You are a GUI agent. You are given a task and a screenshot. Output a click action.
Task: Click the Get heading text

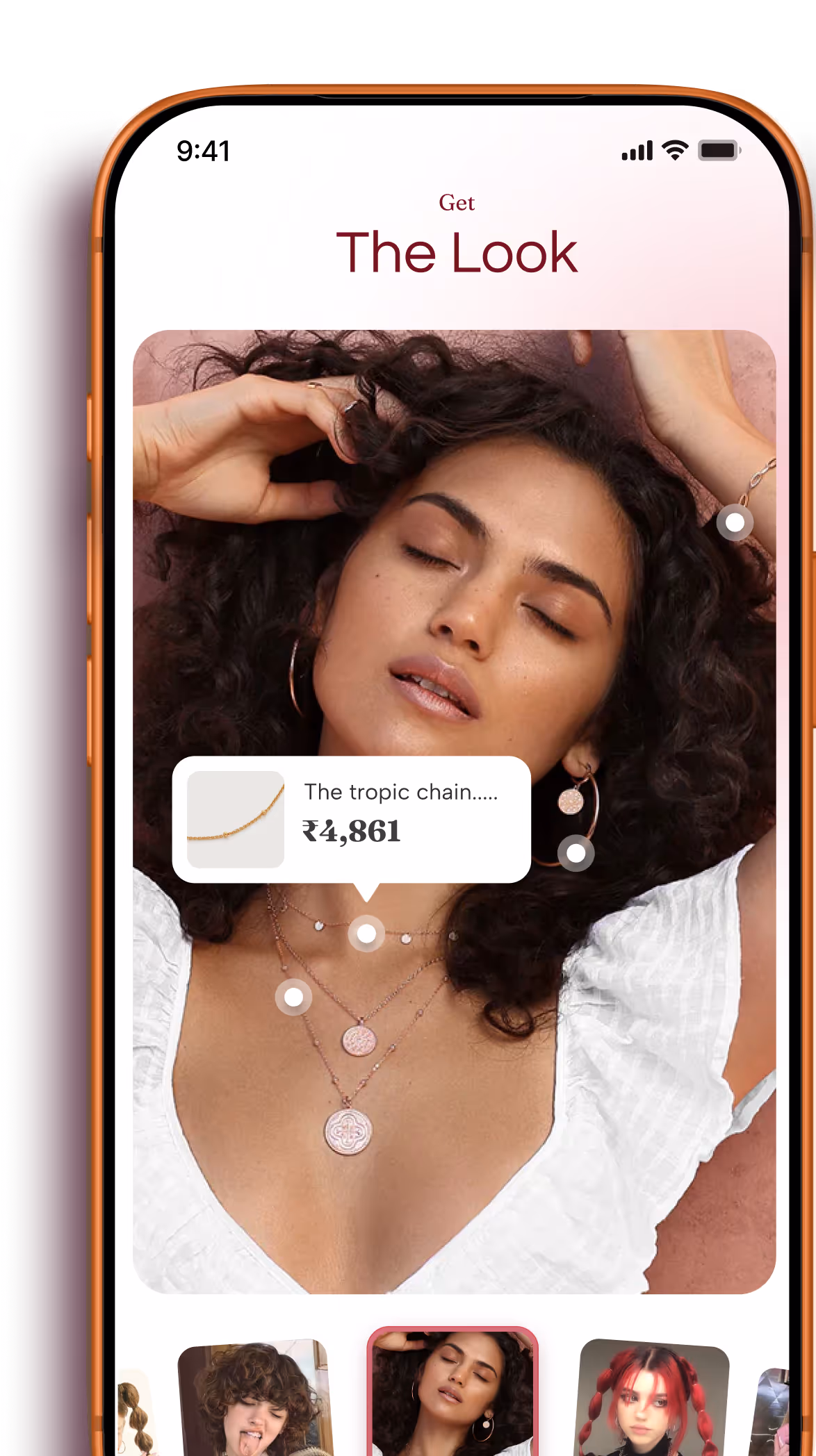tap(457, 203)
